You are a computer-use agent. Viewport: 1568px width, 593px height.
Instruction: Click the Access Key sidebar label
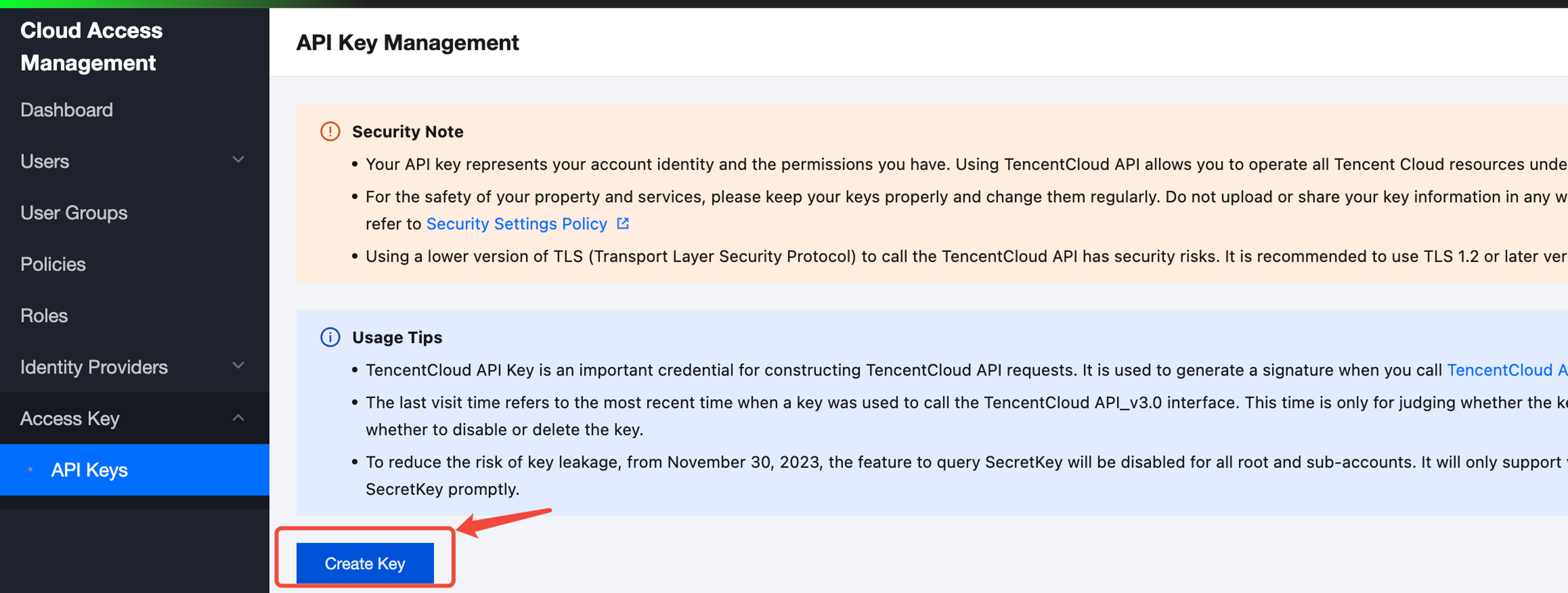(70, 419)
